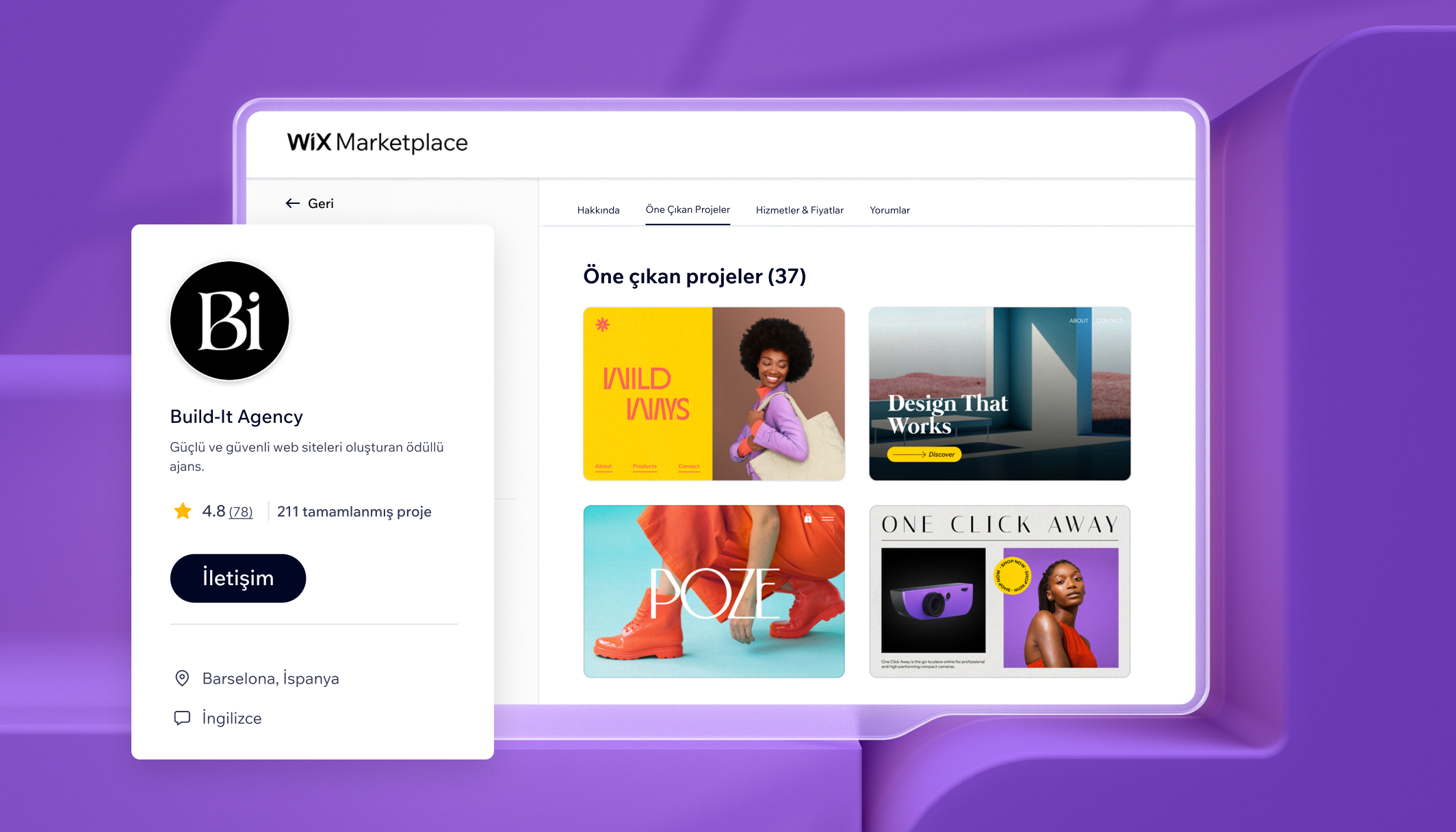Image resolution: width=1456 pixels, height=832 pixels.
Task: Click the 4.8 rating value
Action: [x=213, y=511]
